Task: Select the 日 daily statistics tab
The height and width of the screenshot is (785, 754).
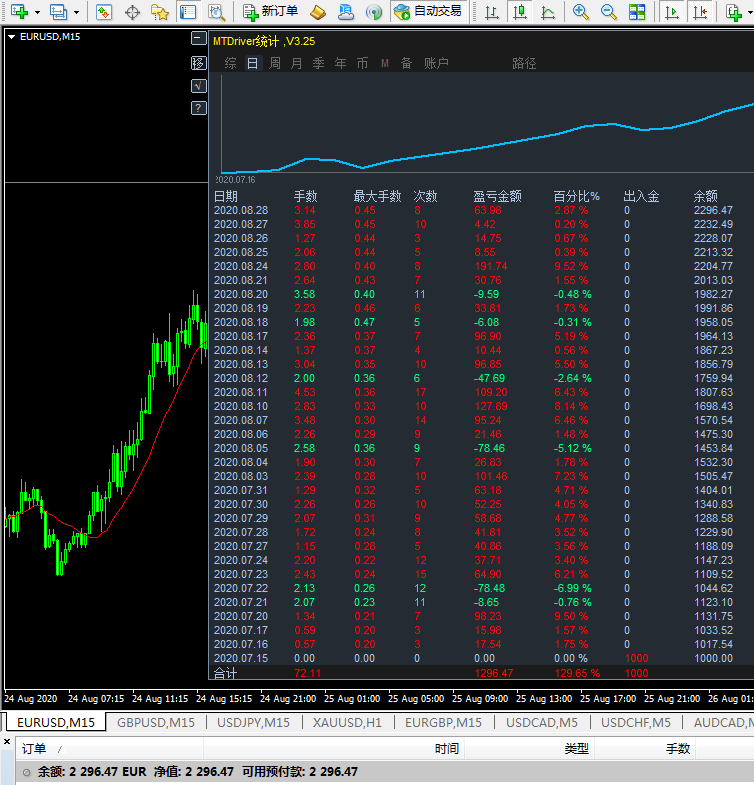Action: click(252, 63)
